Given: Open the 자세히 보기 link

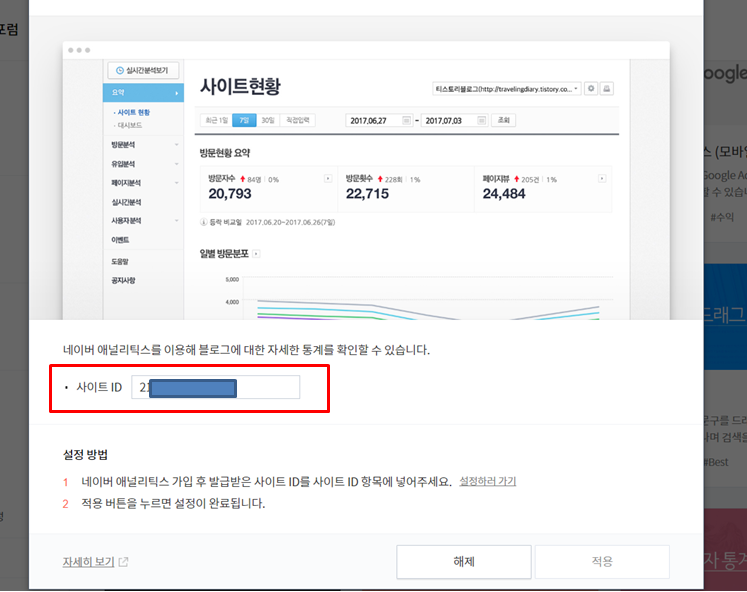Looking at the screenshot, I should point(89,562).
